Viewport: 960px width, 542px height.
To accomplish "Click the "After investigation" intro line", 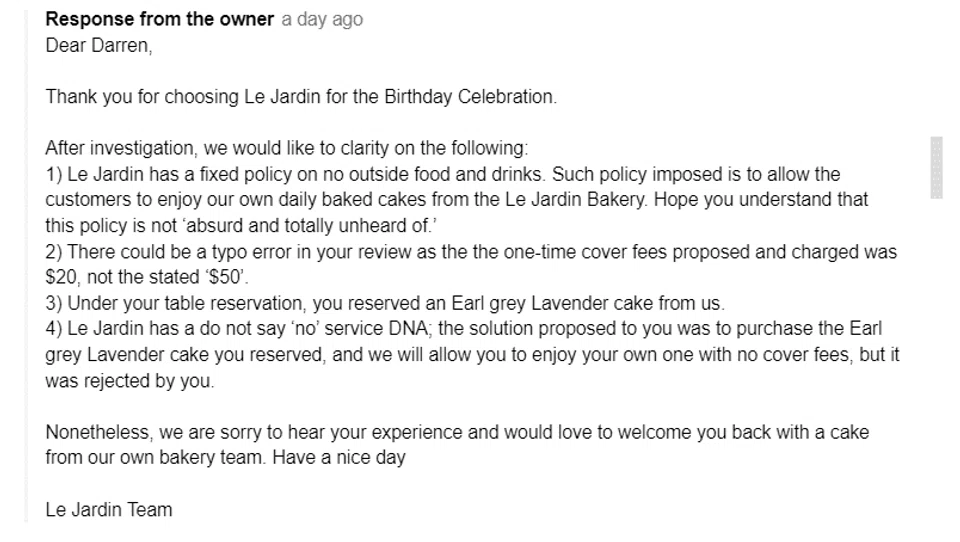I will pos(285,149).
